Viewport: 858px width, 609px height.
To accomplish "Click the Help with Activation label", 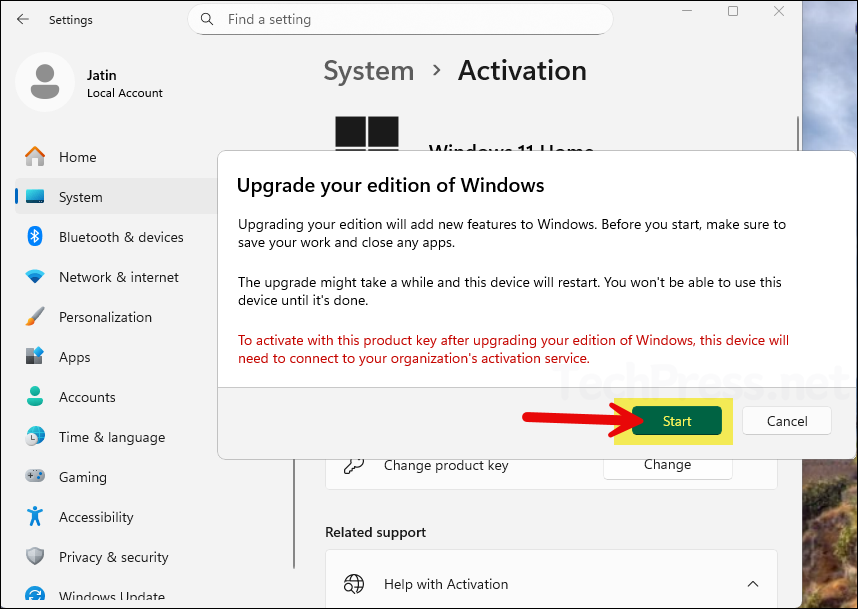I will 446,584.
